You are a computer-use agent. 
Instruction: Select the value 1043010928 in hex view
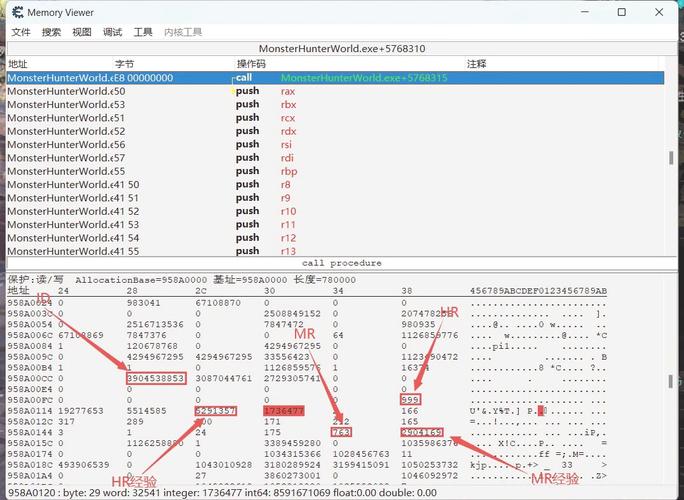[224, 465]
